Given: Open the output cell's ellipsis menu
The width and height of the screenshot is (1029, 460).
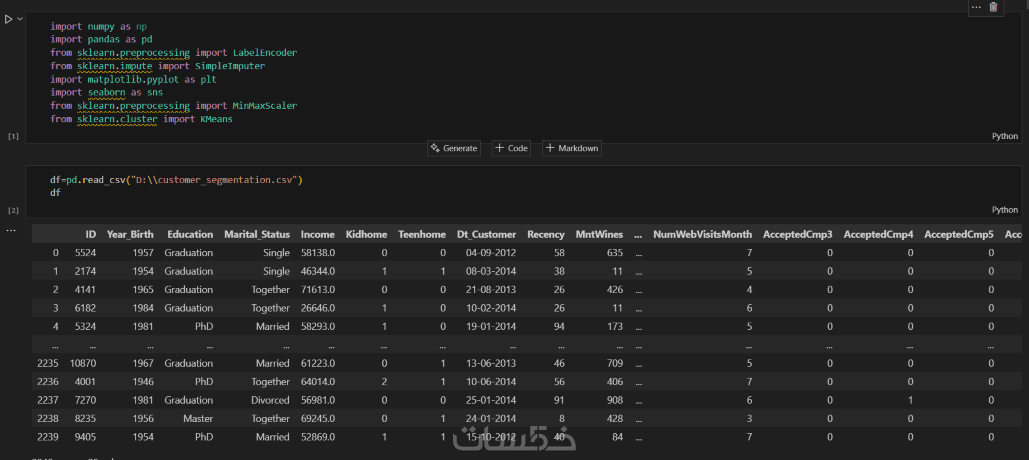Looking at the screenshot, I should click(x=11, y=231).
